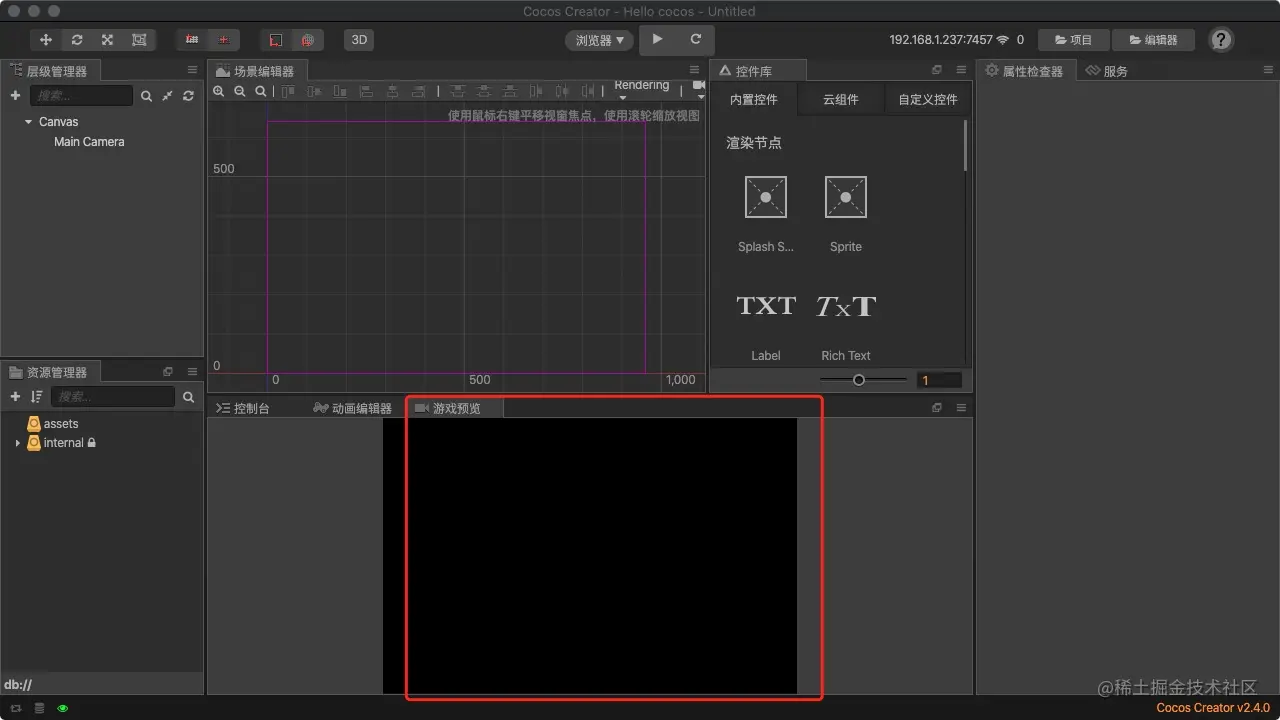Click the Play preview button
The width and height of the screenshot is (1280, 720).
pos(657,39)
